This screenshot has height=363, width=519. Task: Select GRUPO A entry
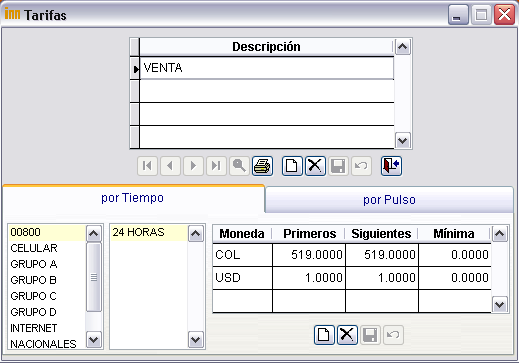point(47,264)
